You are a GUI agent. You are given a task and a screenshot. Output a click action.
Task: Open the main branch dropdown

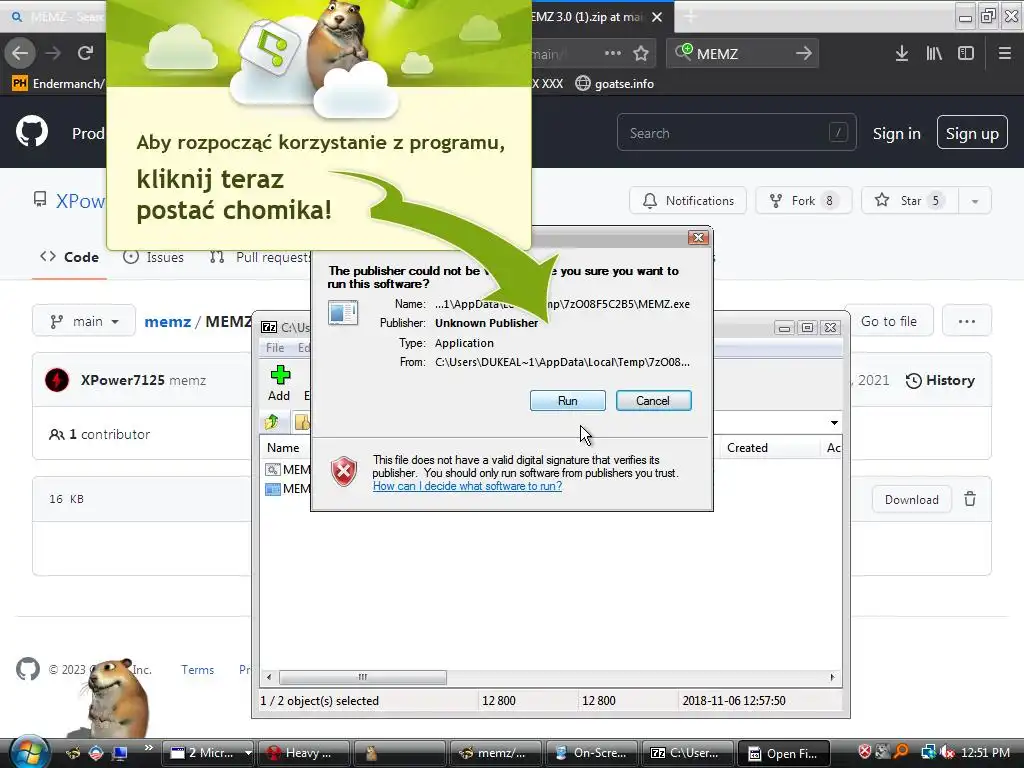click(84, 321)
